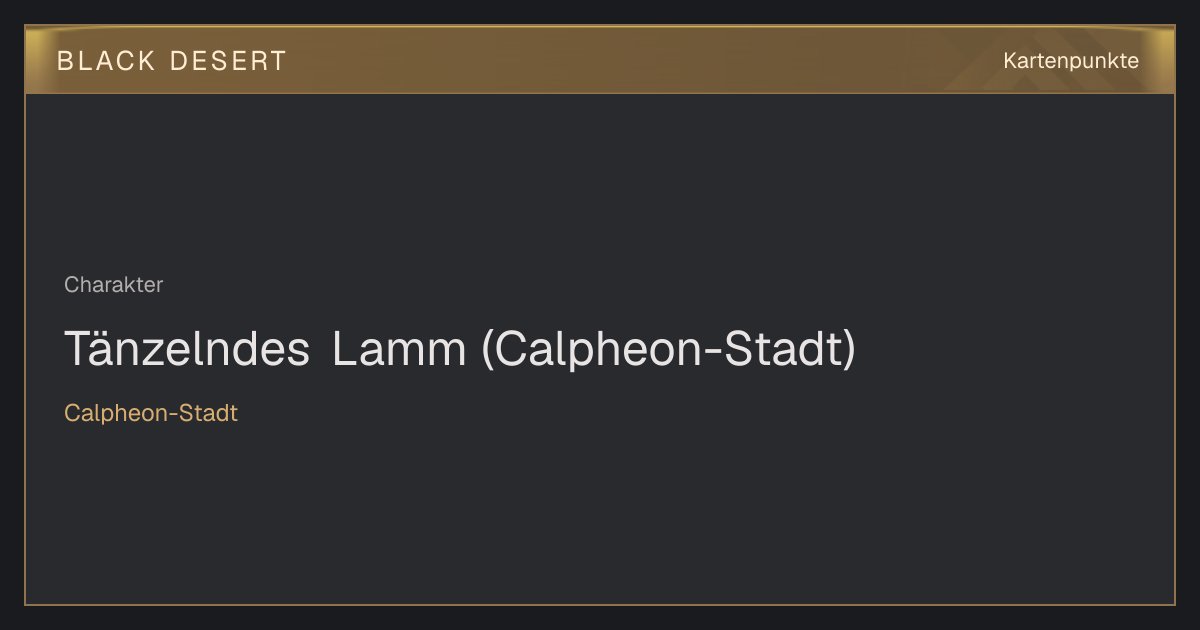Select the Charakter category label
The height and width of the screenshot is (630, 1200).
pos(113,285)
